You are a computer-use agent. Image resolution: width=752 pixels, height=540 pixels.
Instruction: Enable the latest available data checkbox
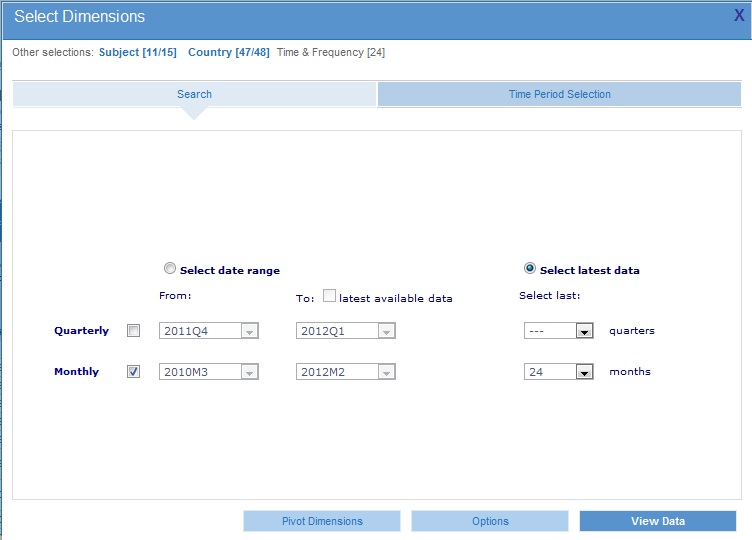pos(329,297)
